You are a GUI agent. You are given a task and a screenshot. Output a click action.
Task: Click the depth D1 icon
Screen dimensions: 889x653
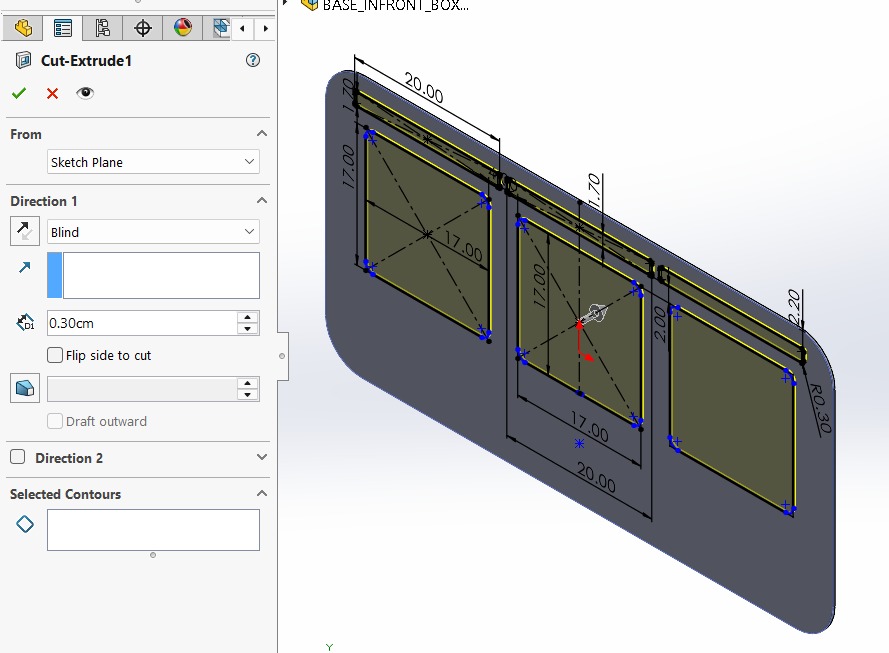click(x=25, y=323)
